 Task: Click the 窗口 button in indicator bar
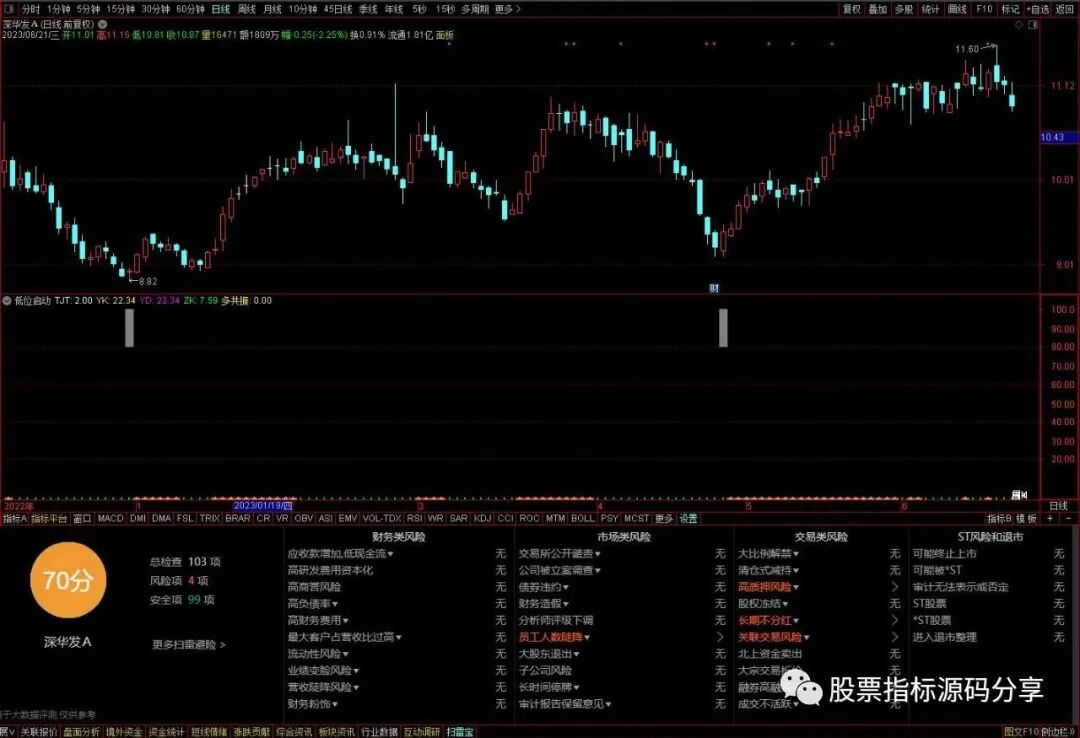(x=82, y=518)
